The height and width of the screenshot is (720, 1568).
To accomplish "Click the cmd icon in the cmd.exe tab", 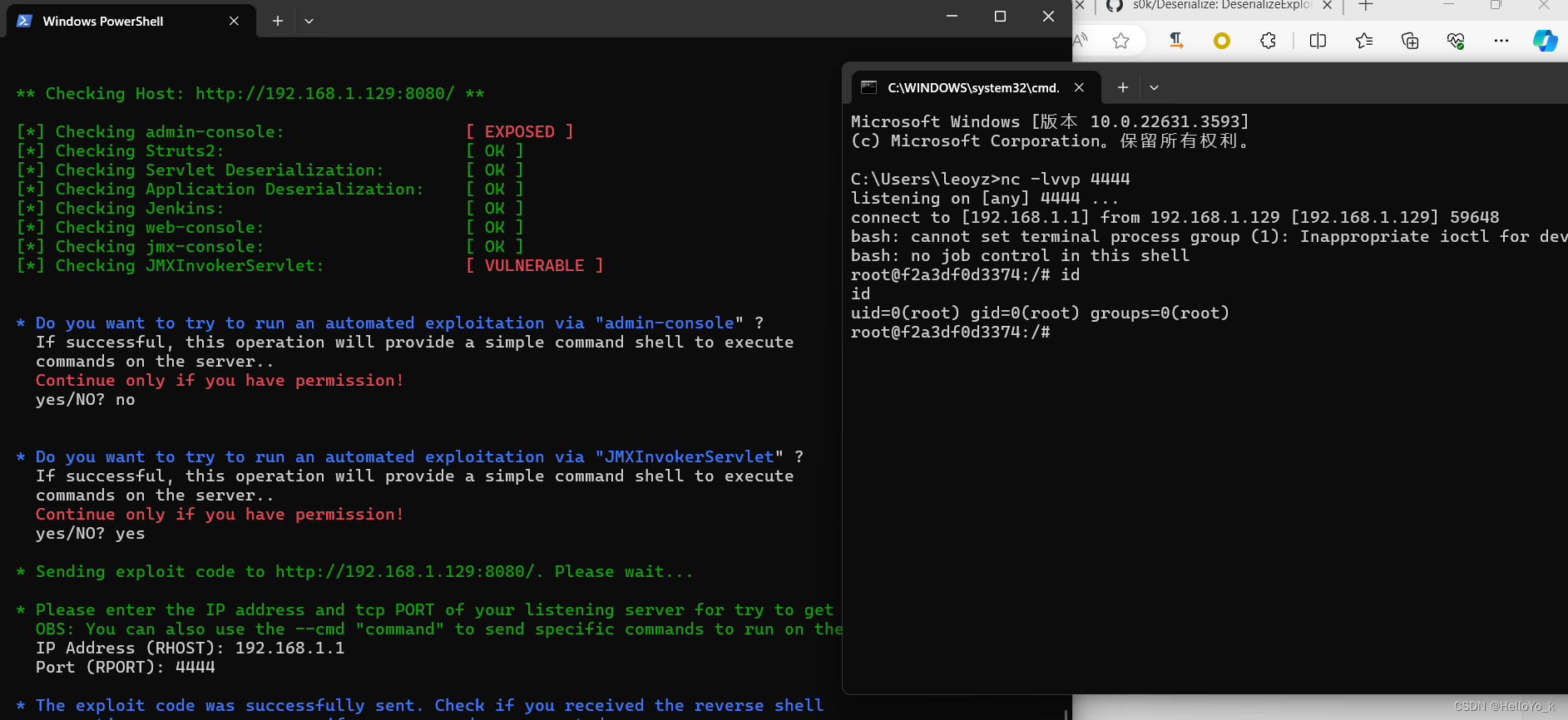I will click(x=869, y=87).
